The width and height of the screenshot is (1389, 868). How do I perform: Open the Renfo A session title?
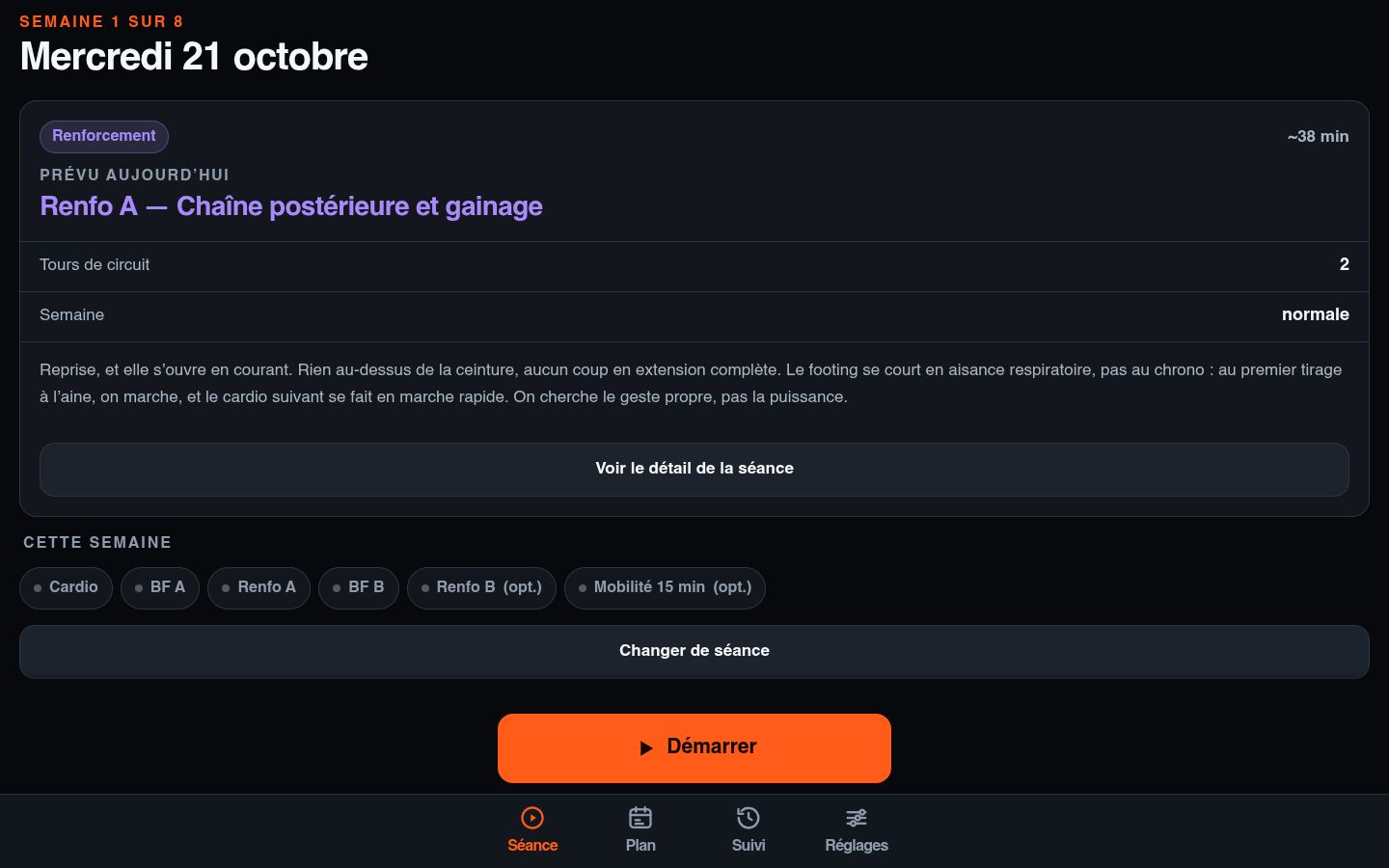[x=291, y=206]
